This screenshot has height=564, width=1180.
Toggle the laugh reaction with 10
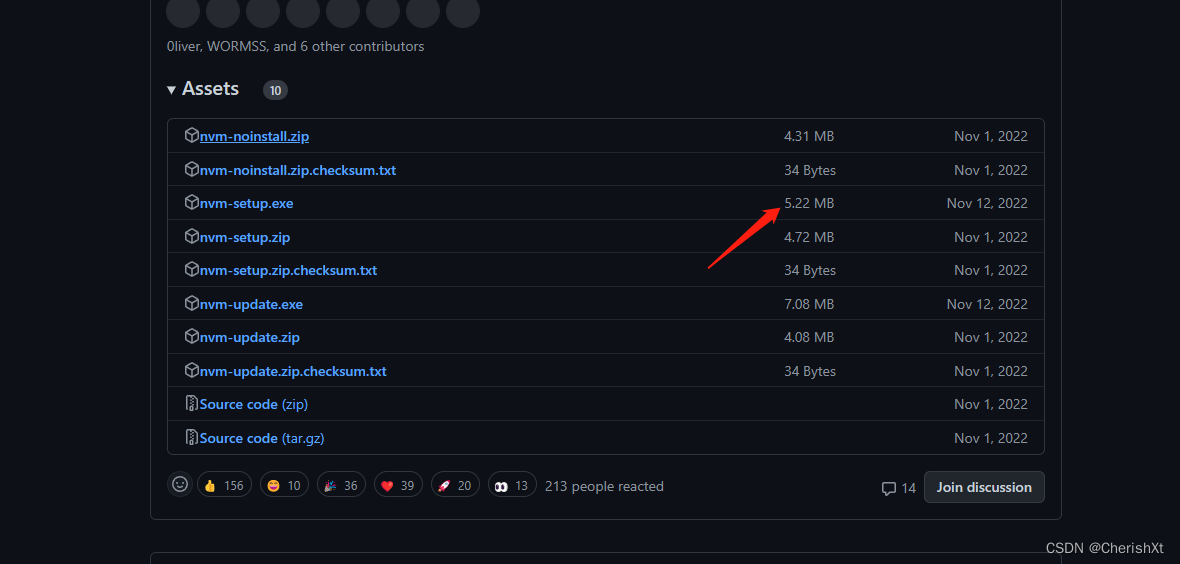coord(284,486)
